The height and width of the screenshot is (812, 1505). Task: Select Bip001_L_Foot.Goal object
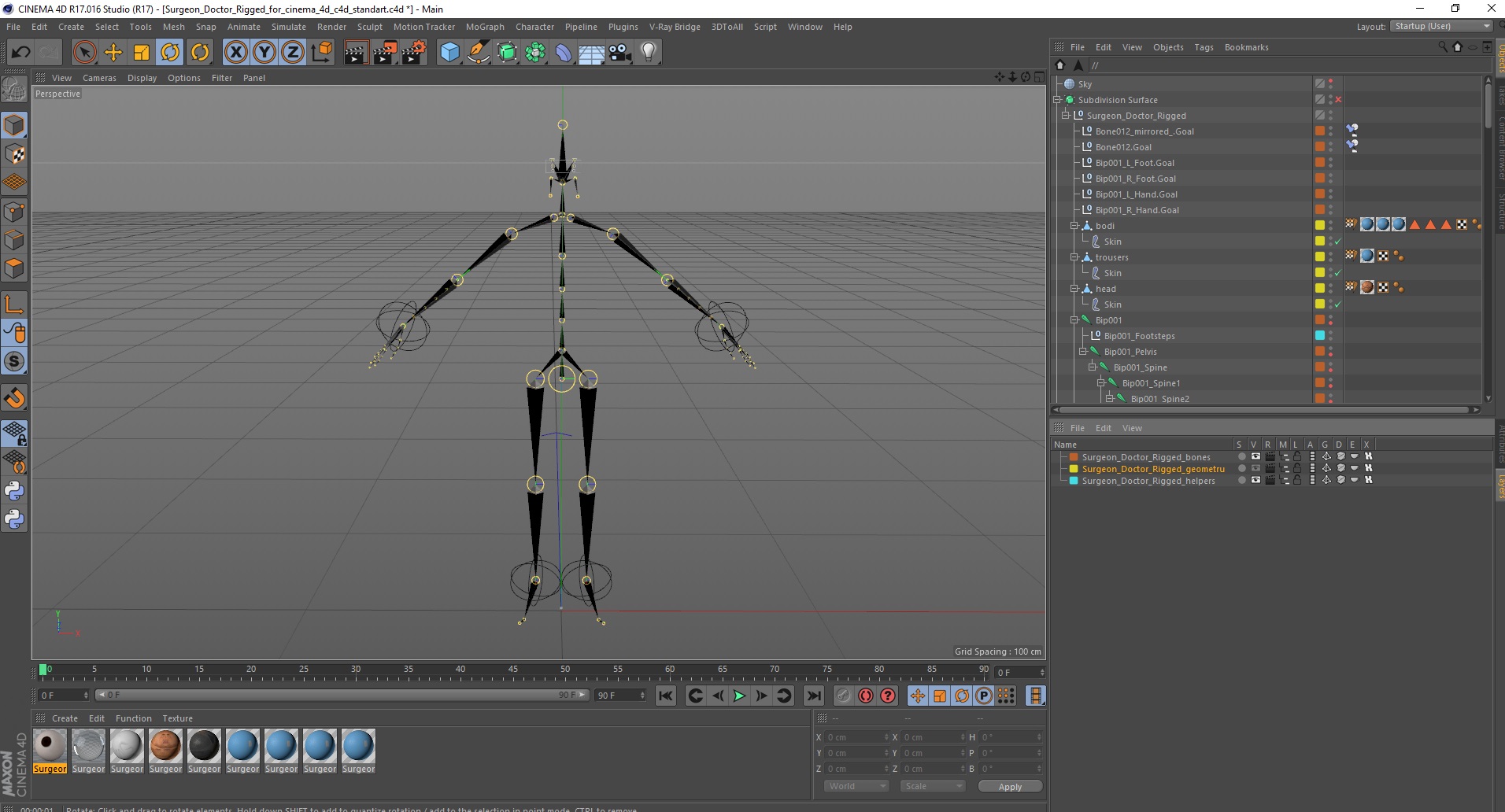[1134, 163]
